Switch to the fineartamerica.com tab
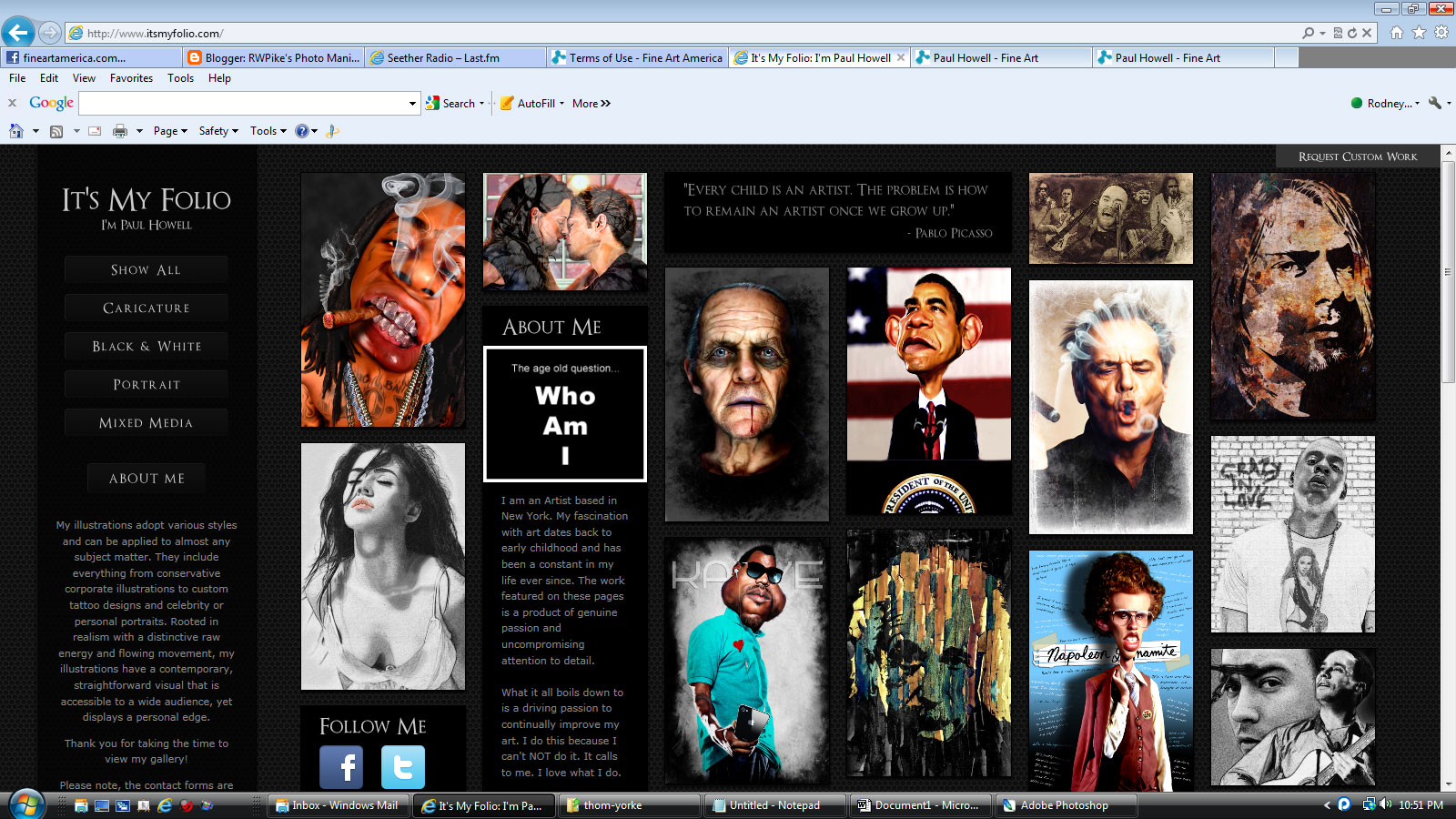The width and height of the screenshot is (1456, 819). tap(91, 57)
